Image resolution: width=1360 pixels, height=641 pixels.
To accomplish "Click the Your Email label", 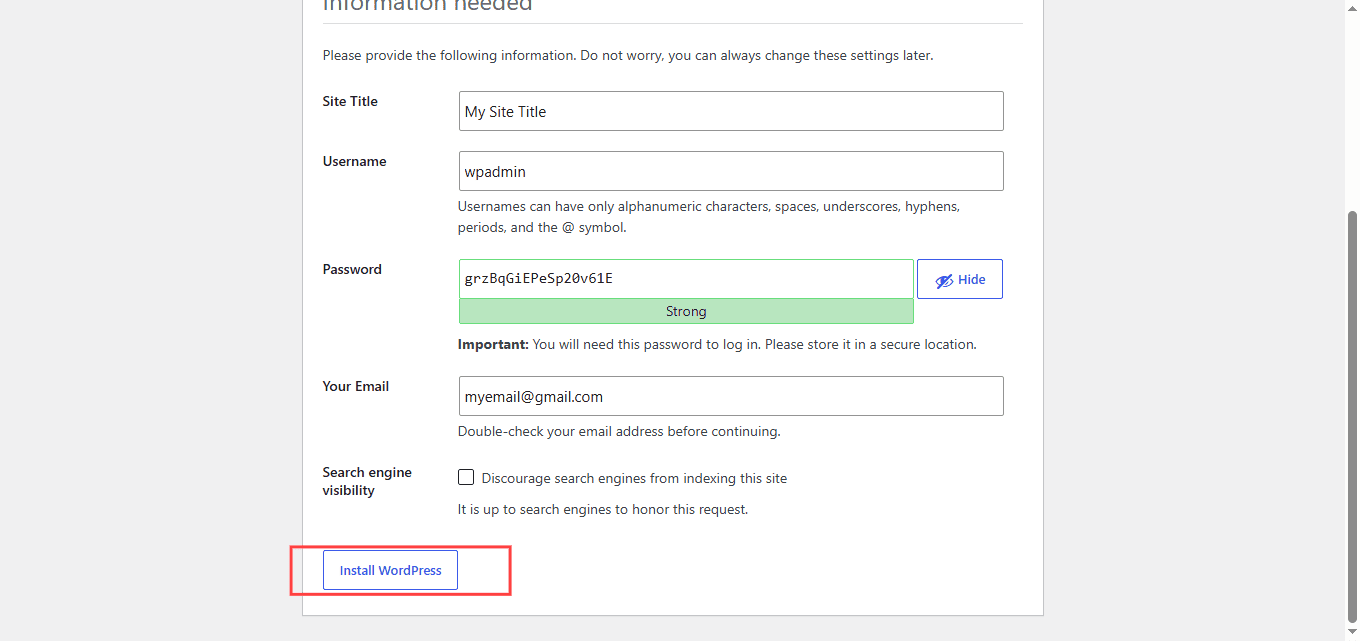I will tap(356, 386).
